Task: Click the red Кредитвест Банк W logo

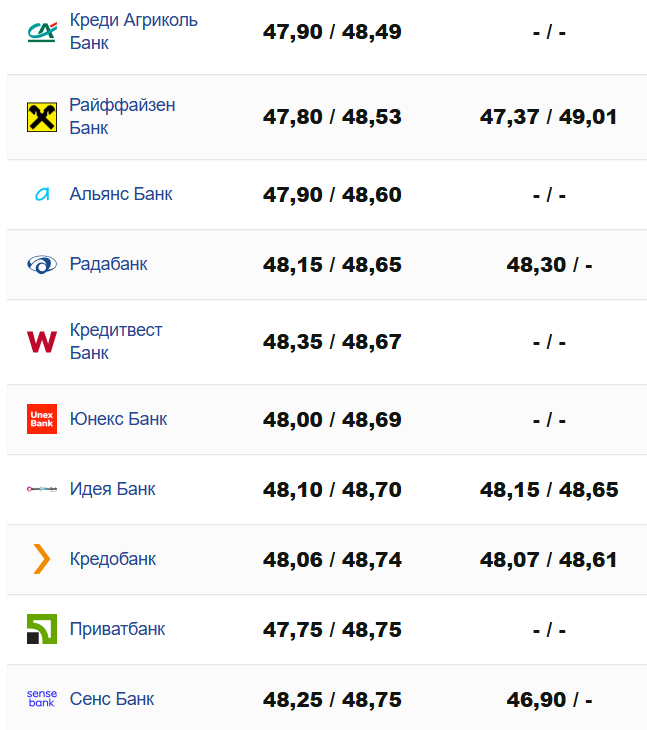Action: coord(41,342)
